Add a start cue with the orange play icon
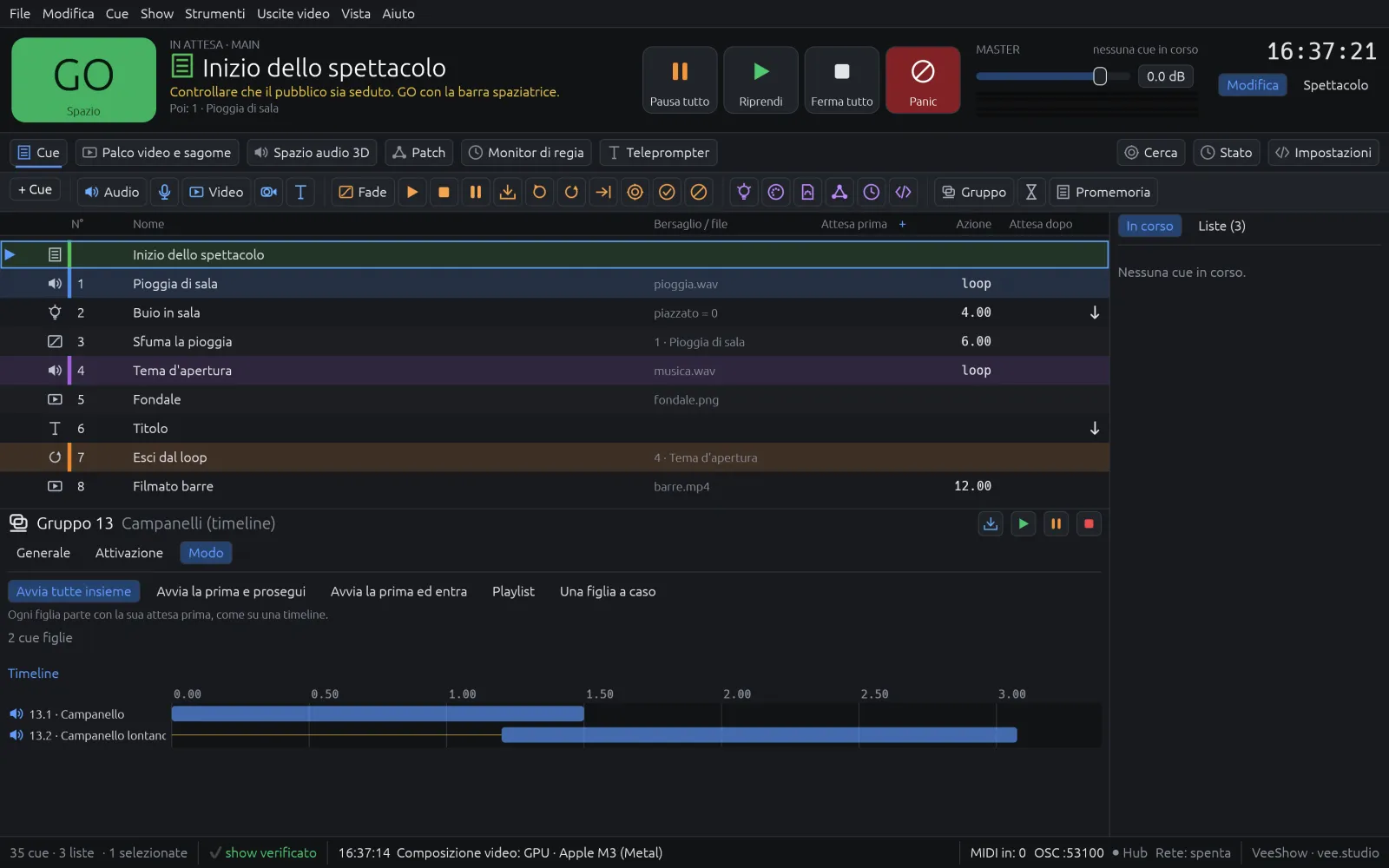 point(412,192)
